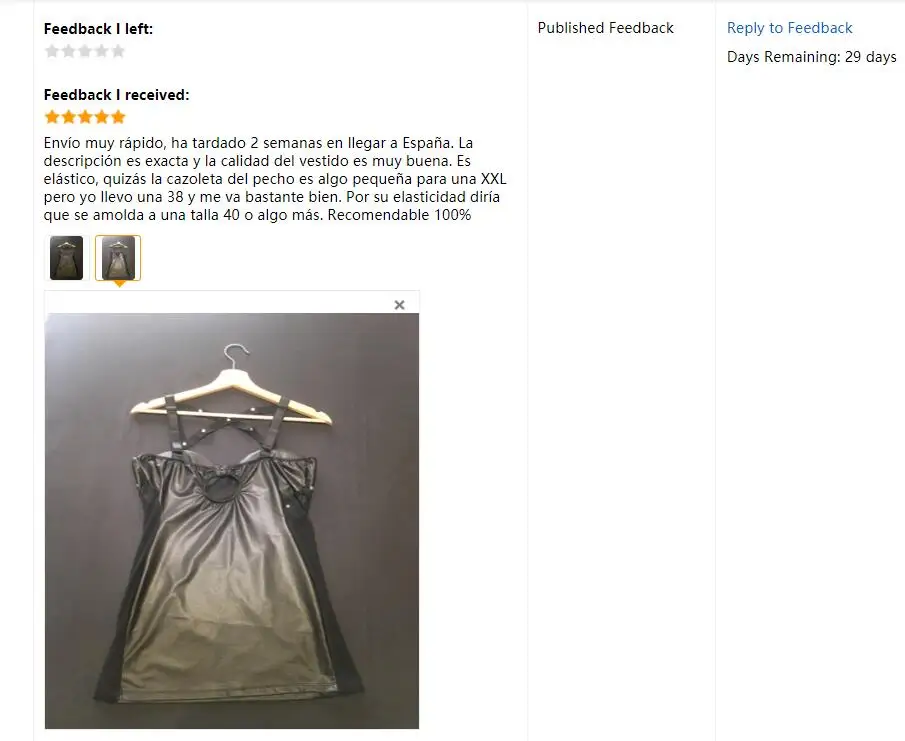Click the Published Feedback status text
The image size is (905, 741).
click(x=605, y=28)
